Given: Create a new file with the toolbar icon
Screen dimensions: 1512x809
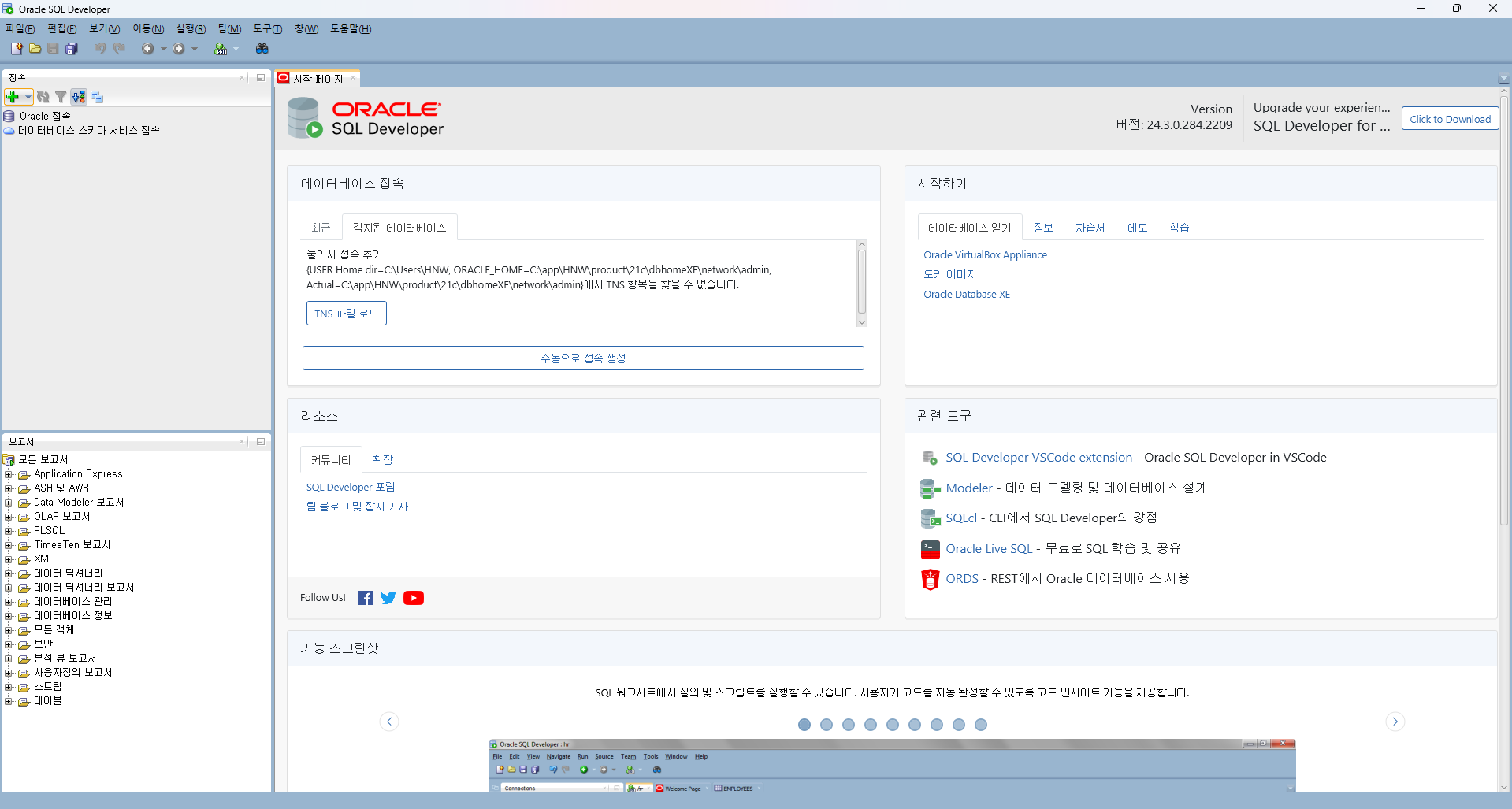Looking at the screenshot, I should [x=16, y=48].
